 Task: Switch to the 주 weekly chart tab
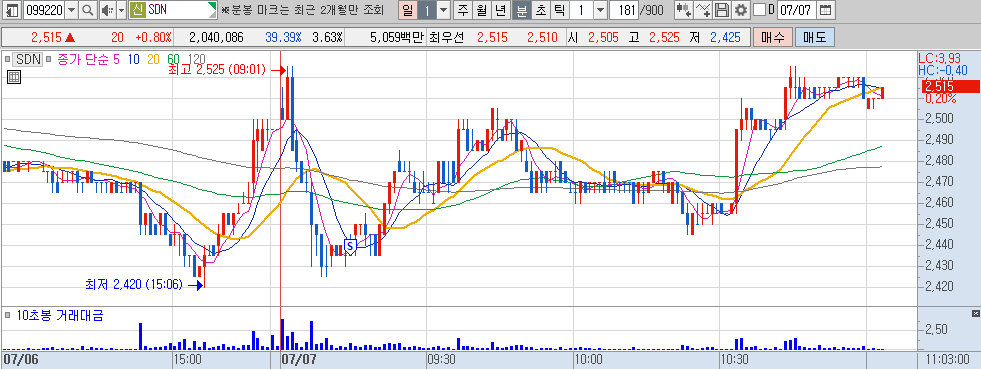(463, 10)
